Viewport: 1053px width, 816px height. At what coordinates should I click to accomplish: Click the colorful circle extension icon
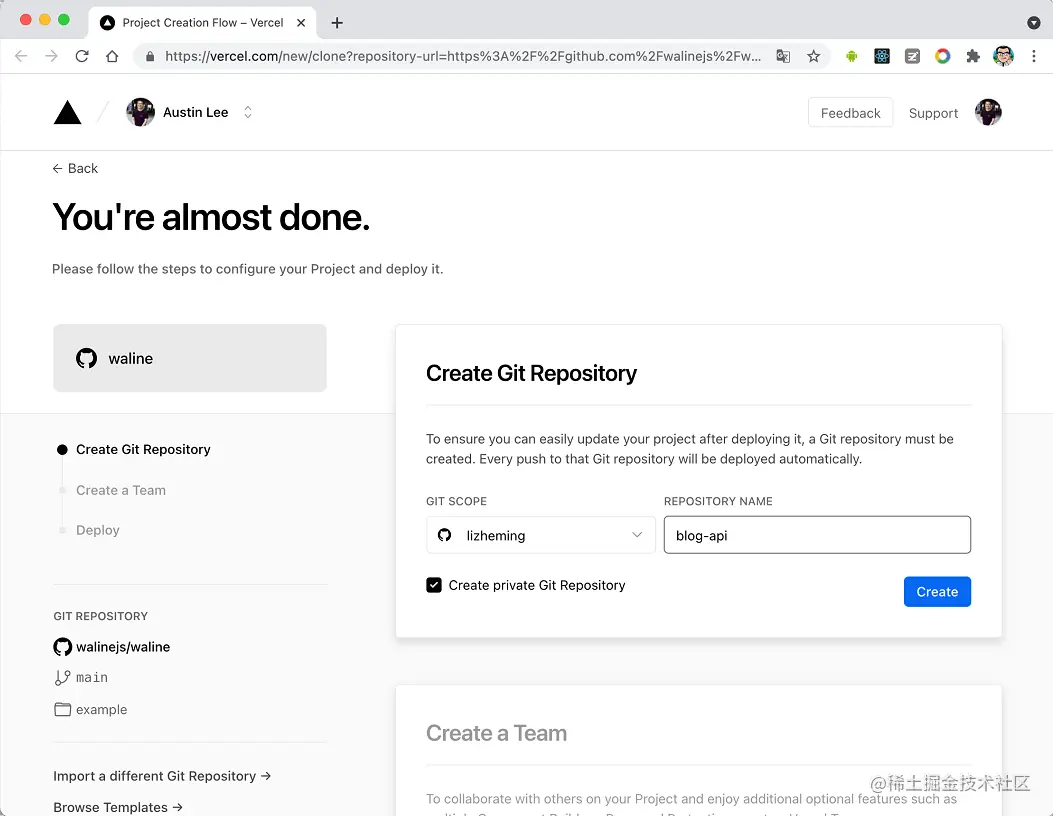942,56
